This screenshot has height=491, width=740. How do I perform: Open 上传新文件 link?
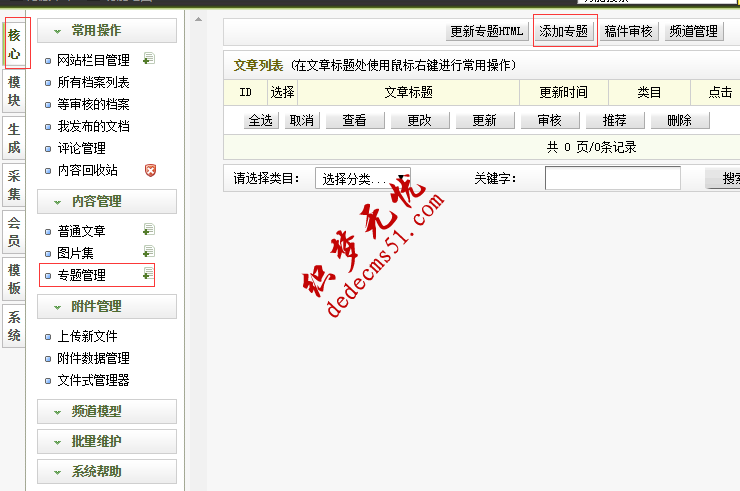click(x=87, y=336)
